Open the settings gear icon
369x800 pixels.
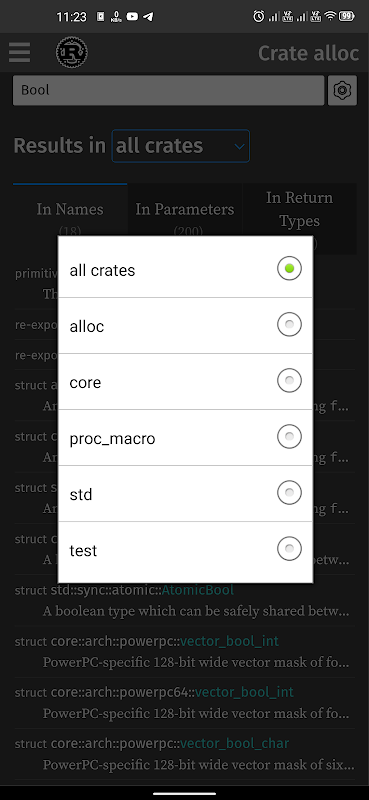(x=342, y=90)
